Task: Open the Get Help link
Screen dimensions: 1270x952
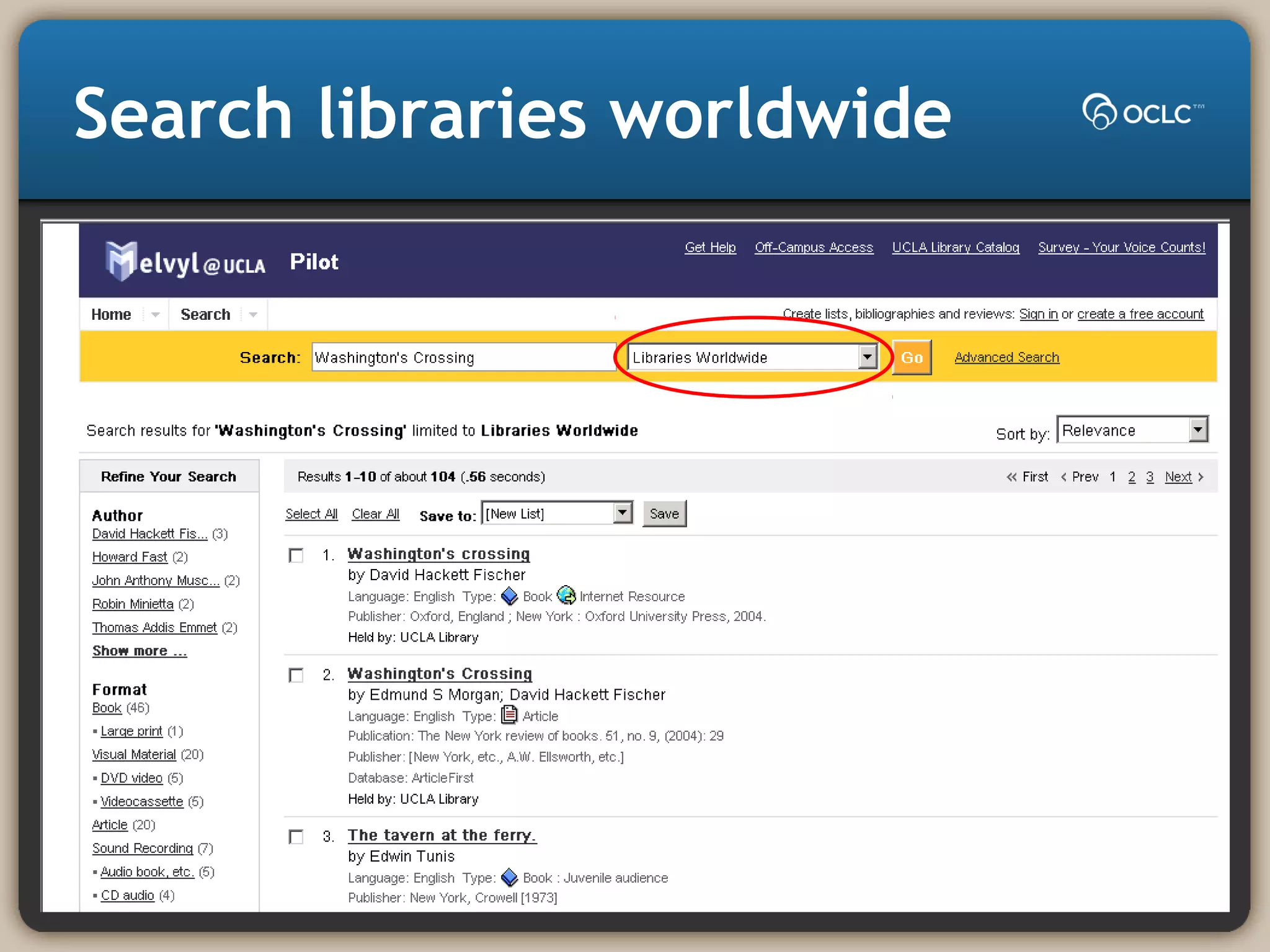Action: click(710, 247)
